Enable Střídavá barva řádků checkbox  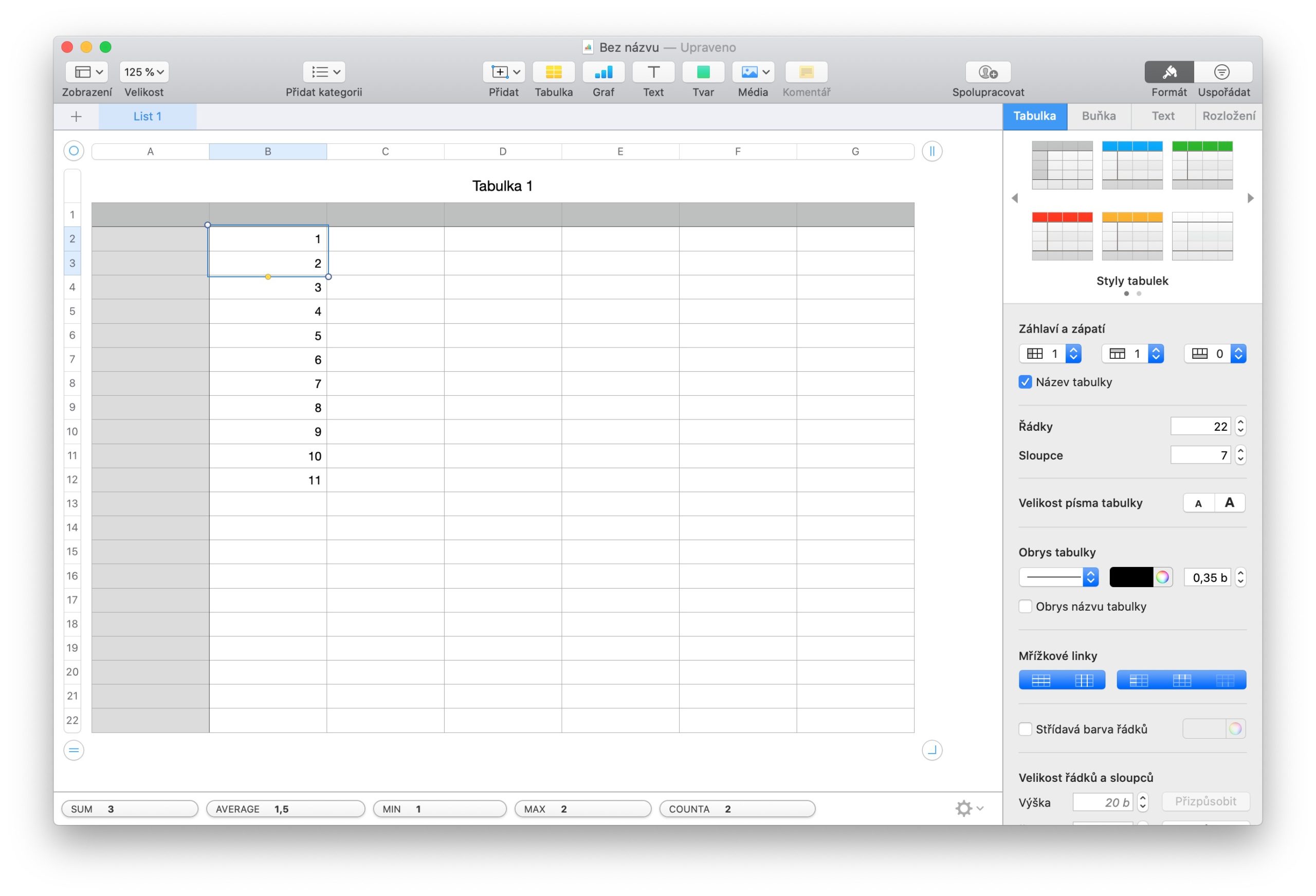pos(1025,729)
